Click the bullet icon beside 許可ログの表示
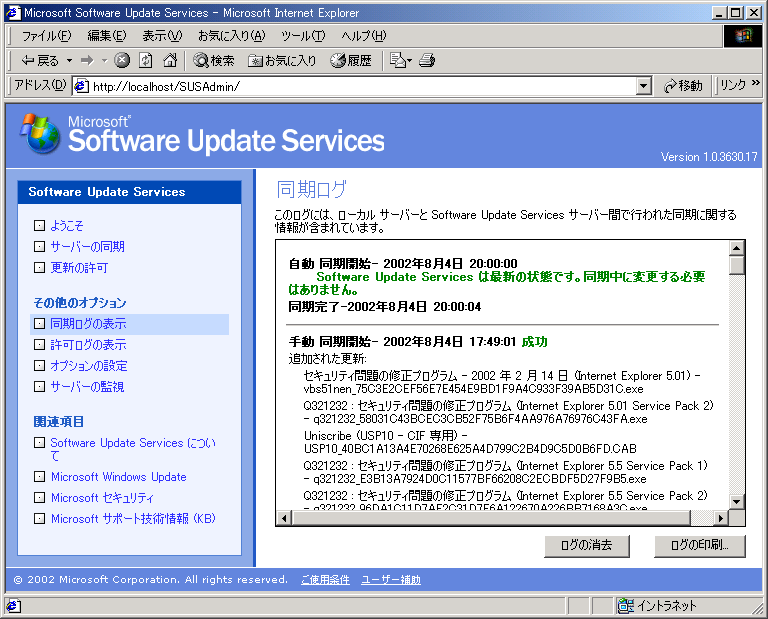 coord(39,345)
